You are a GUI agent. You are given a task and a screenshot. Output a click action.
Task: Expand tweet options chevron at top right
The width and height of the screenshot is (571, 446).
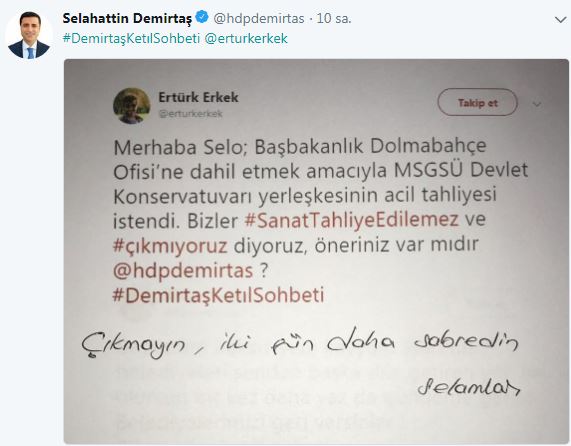560,20
